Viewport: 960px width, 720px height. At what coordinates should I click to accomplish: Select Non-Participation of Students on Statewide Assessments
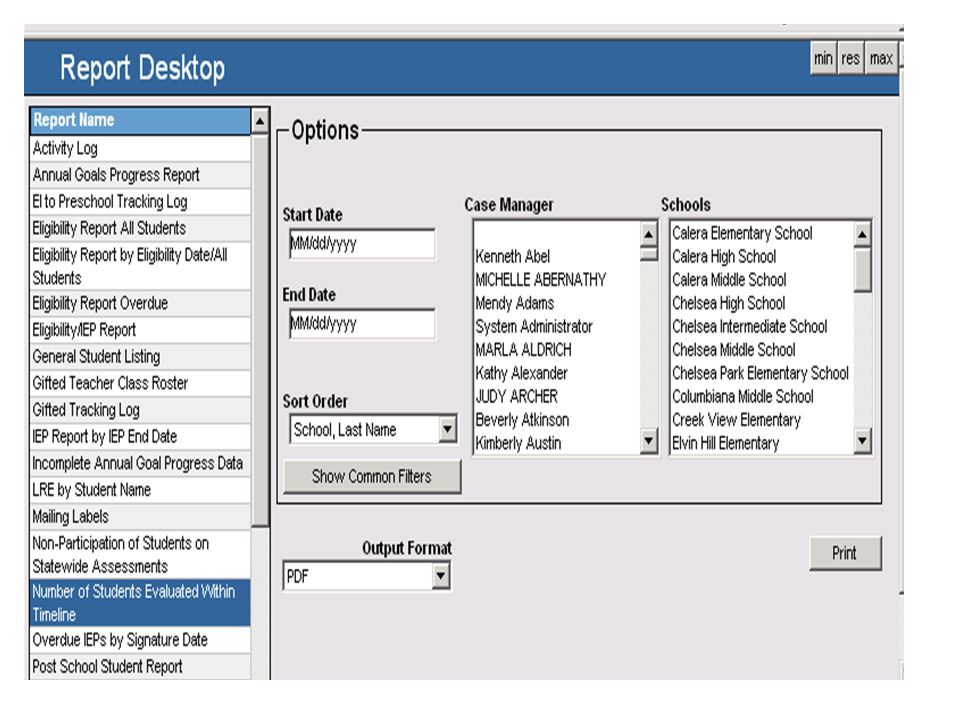click(140, 555)
